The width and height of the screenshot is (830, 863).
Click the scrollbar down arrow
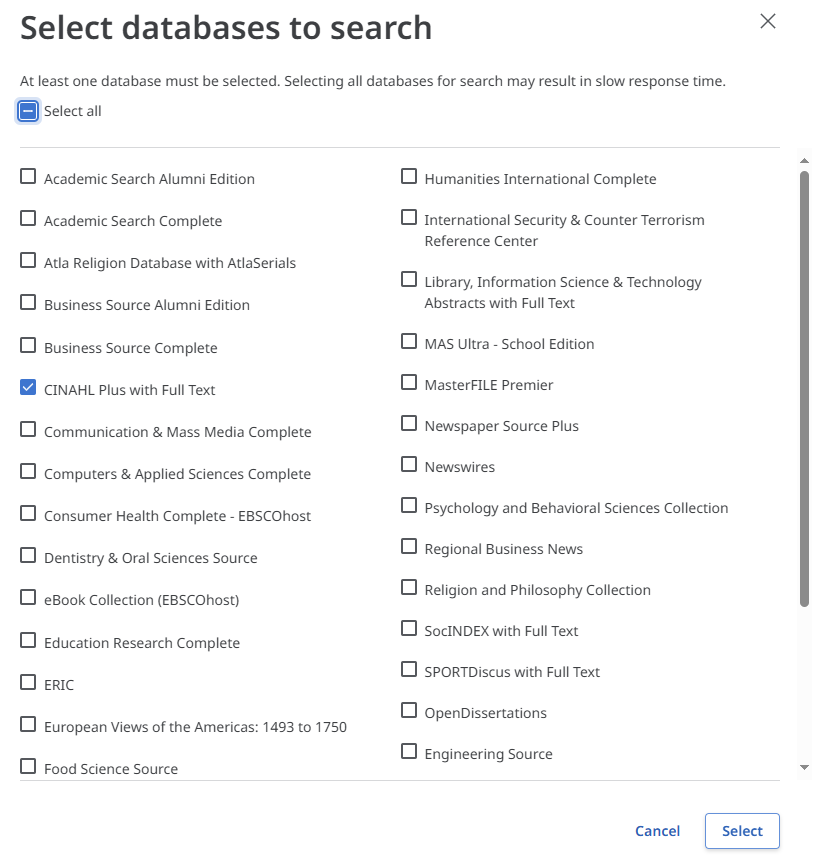tap(804, 767)
